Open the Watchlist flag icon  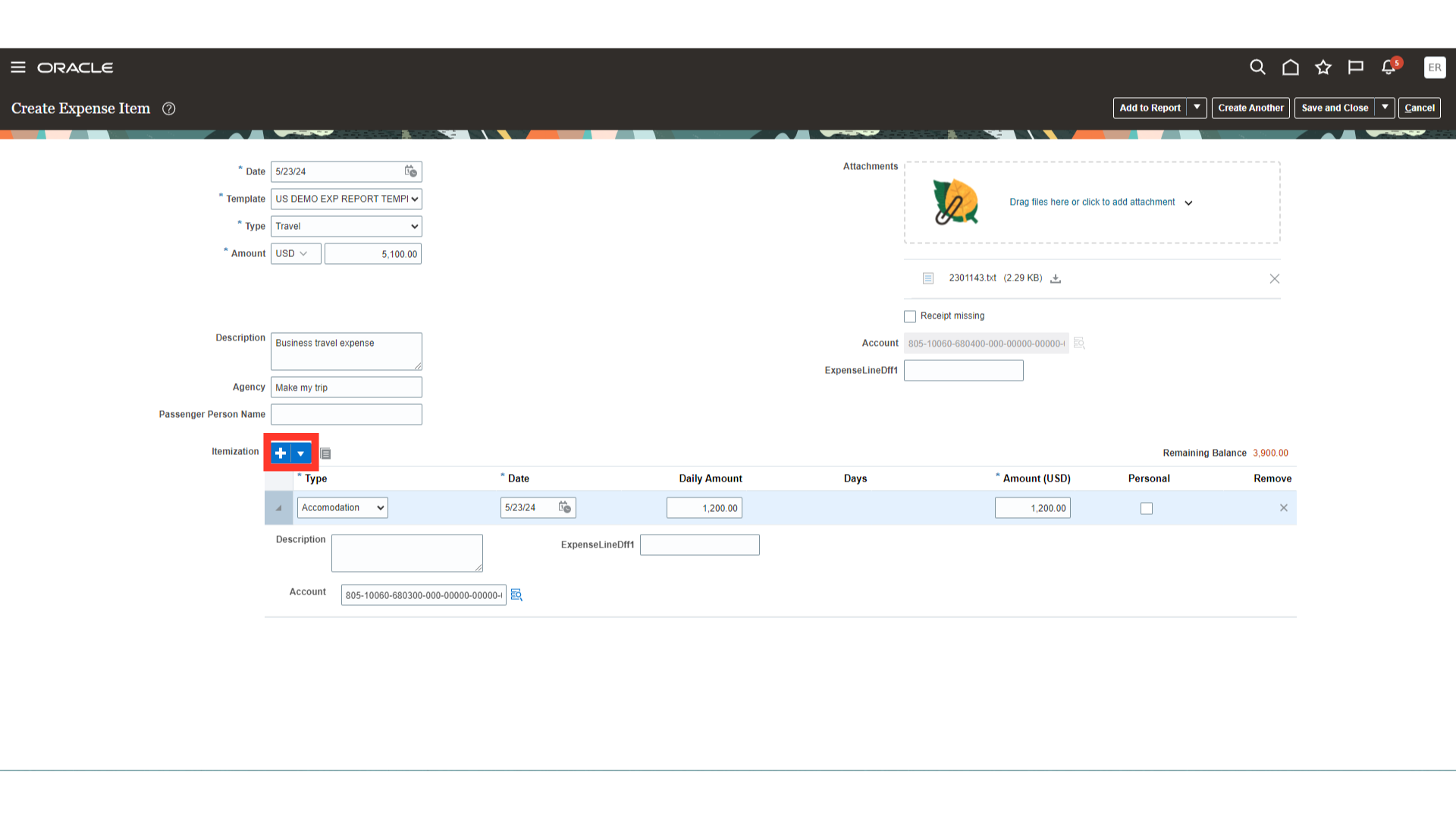click(x=1356, y=67)
